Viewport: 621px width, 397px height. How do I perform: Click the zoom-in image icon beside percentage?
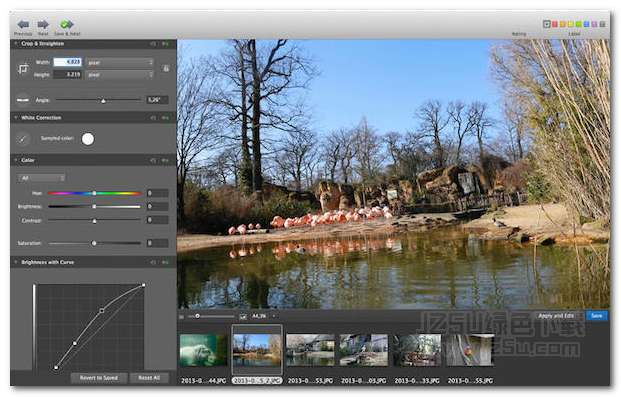coord(243,317)
